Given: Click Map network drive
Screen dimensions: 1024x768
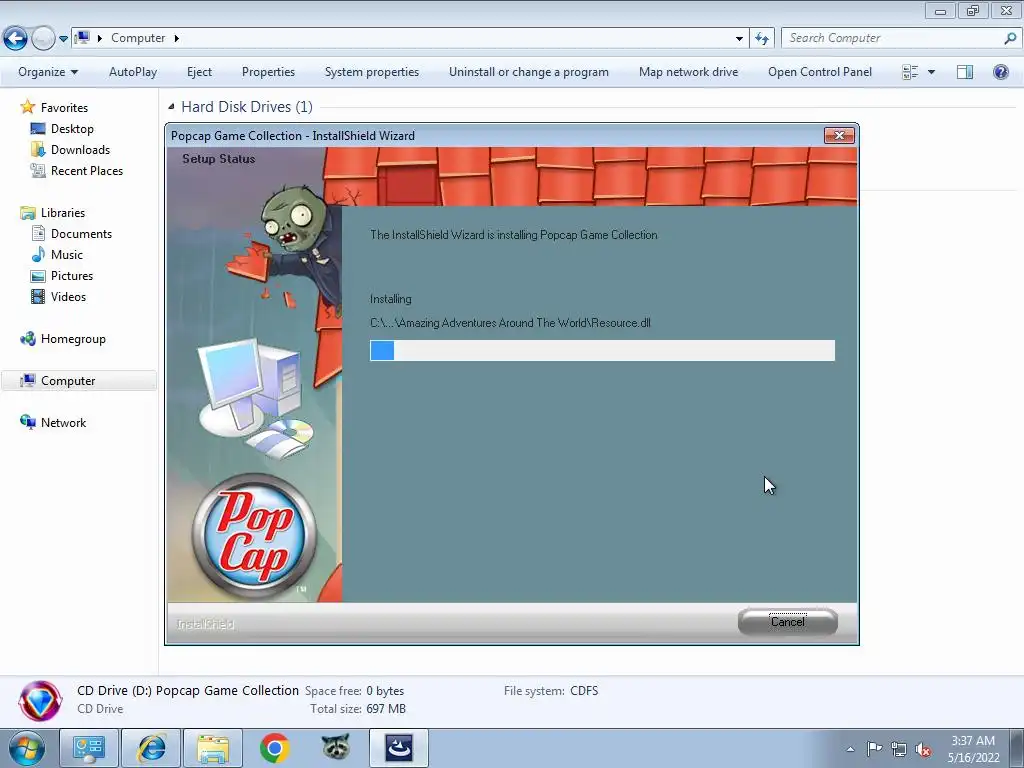Looking at the screenshot, I should click(x=688, y=72).
